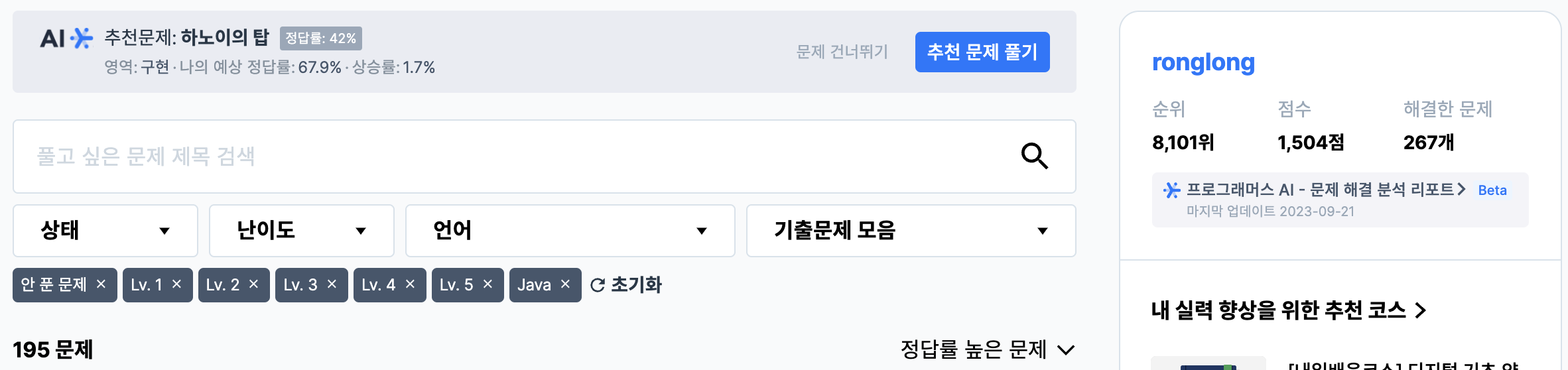Open the 상태 status dropdown

105,231
